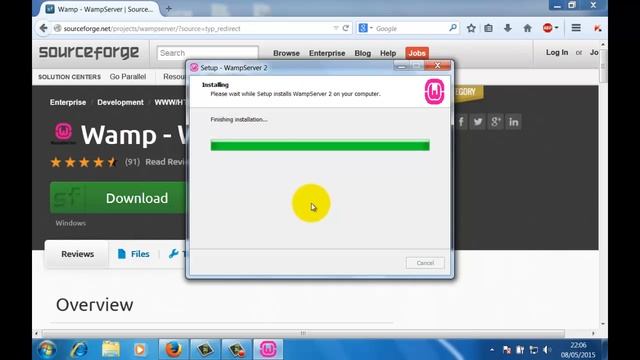Open the Go Parallel solution center link
The width and height of the screenshot is (640, 360).
click(128, 77)
